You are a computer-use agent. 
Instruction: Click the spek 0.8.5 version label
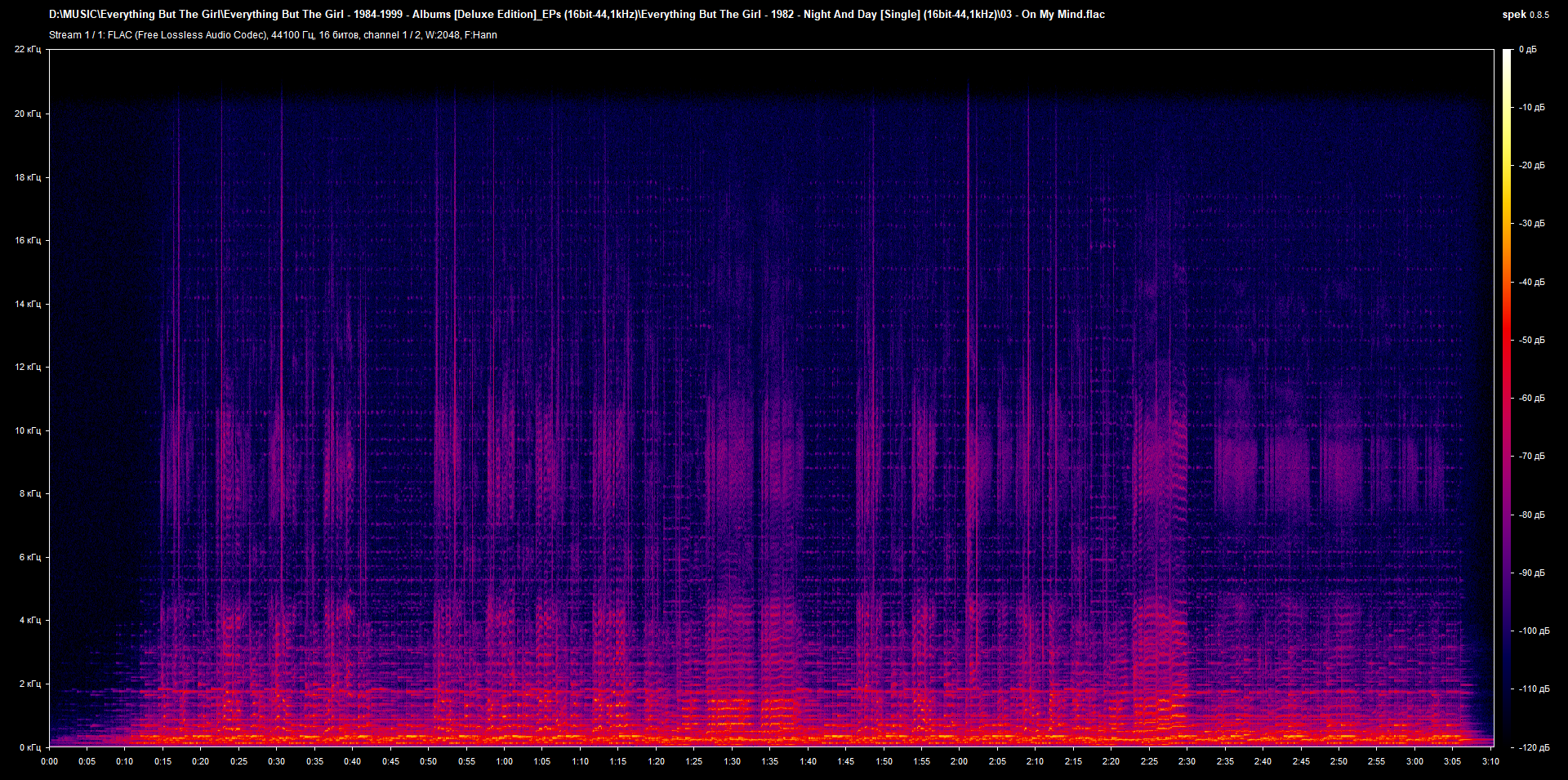[1526, 15]
